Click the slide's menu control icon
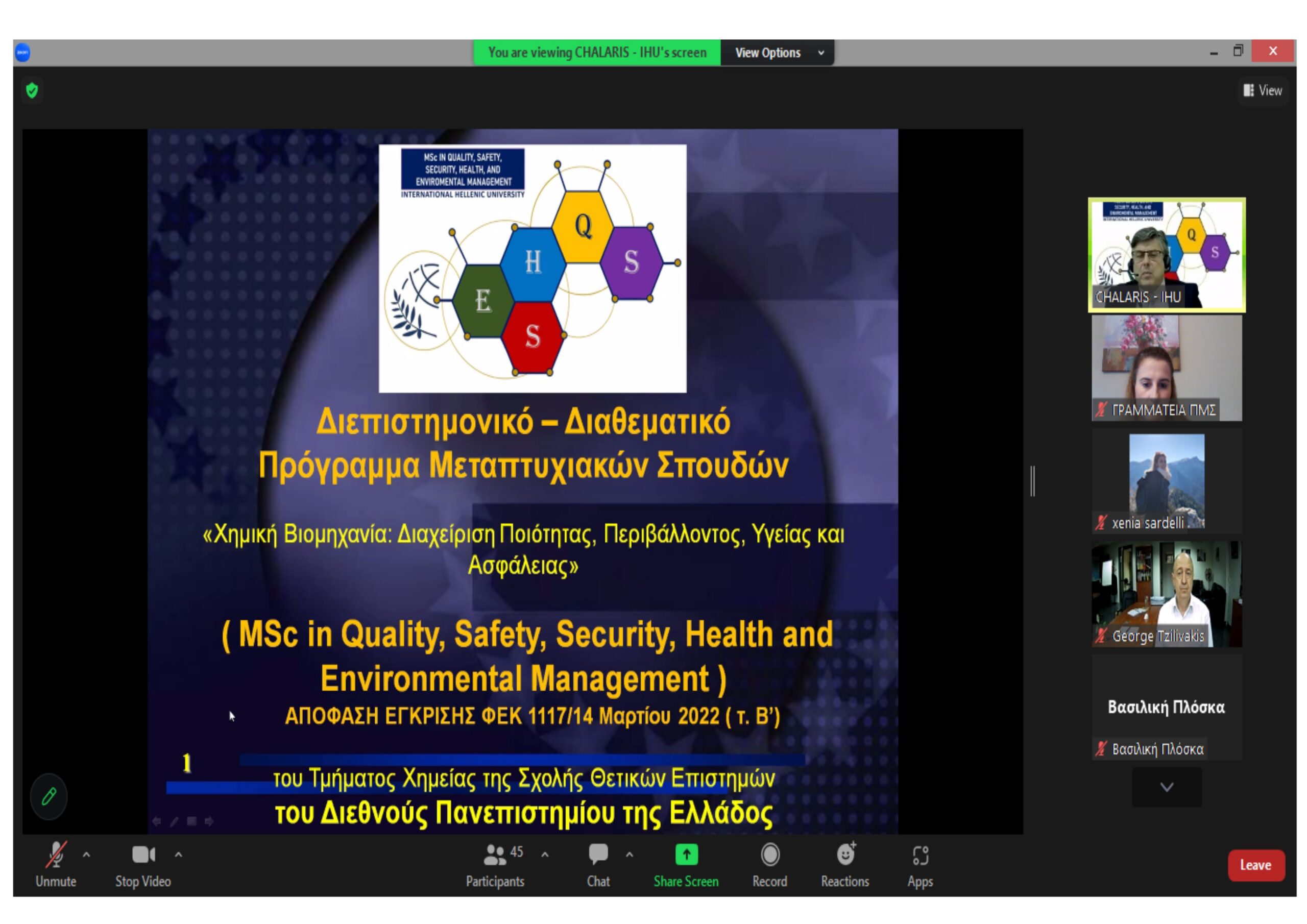 pos(192,821)
